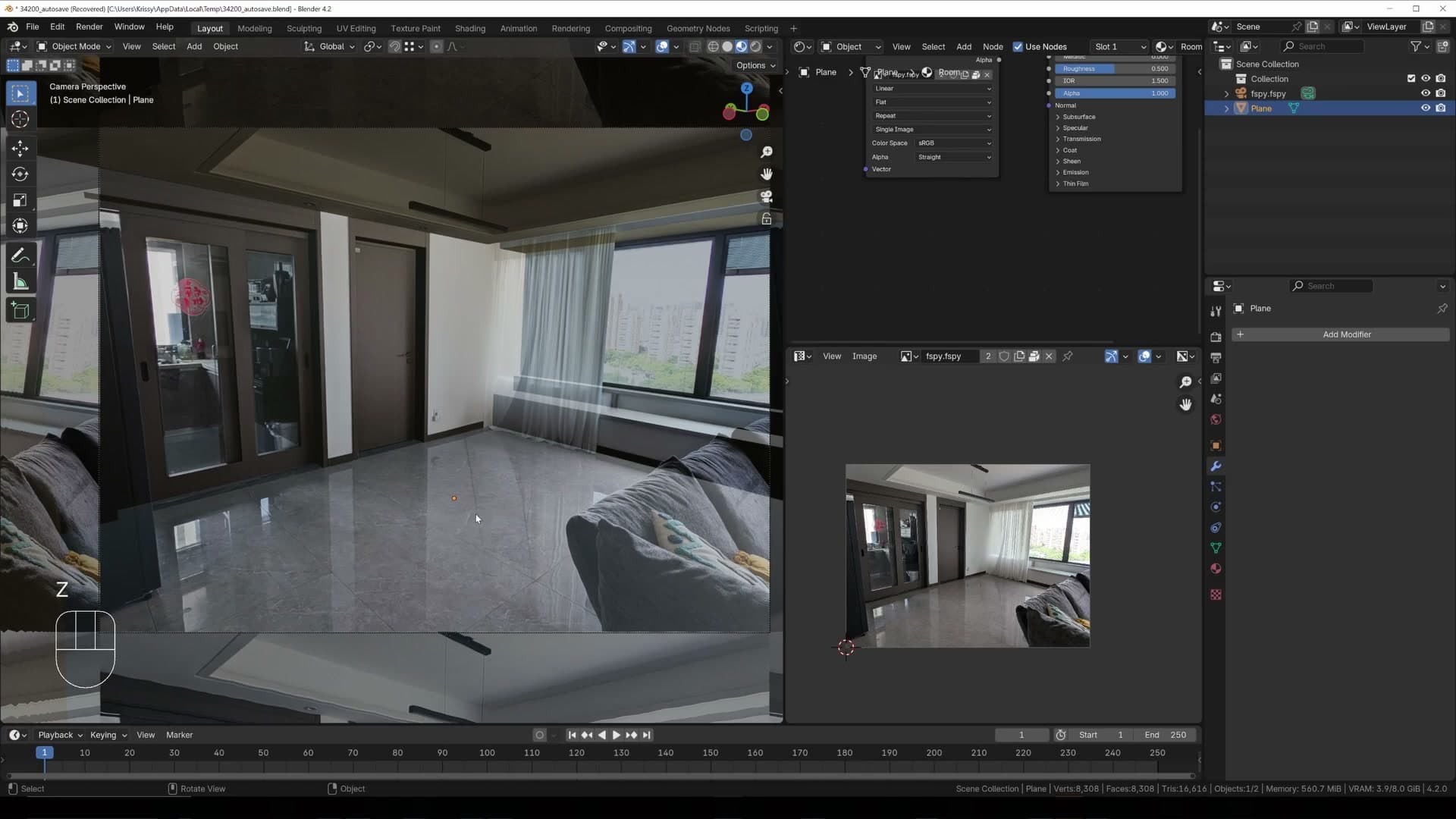Open the File menu
The height and width of the screenshot is (819, 1456).
(32, 27)
